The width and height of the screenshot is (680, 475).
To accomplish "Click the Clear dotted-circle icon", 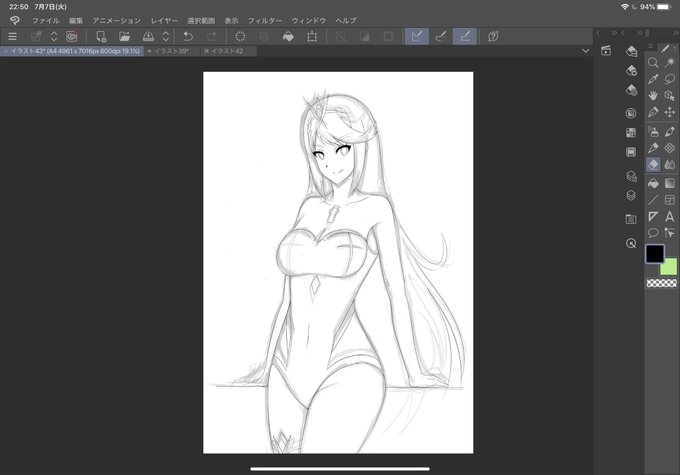I will pos(240,36).
